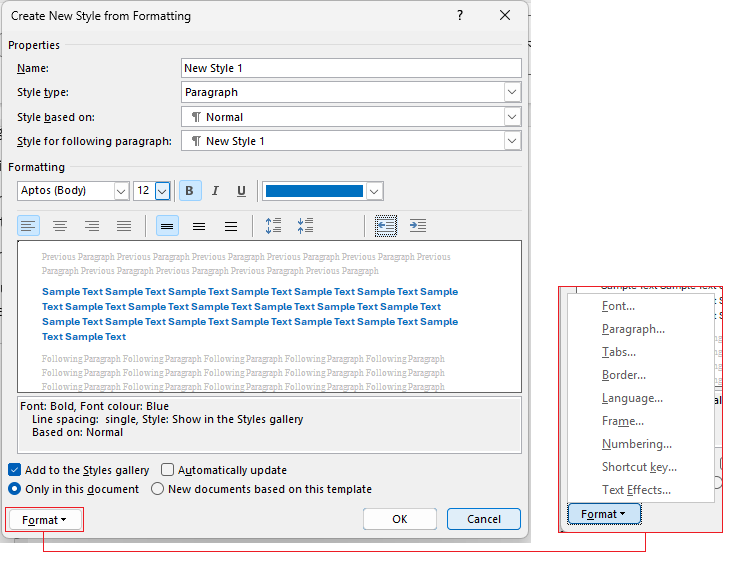This screenshot has height=564, width=742.
Task: Click the Name field New Style 1
Action: tap(351, 68)
